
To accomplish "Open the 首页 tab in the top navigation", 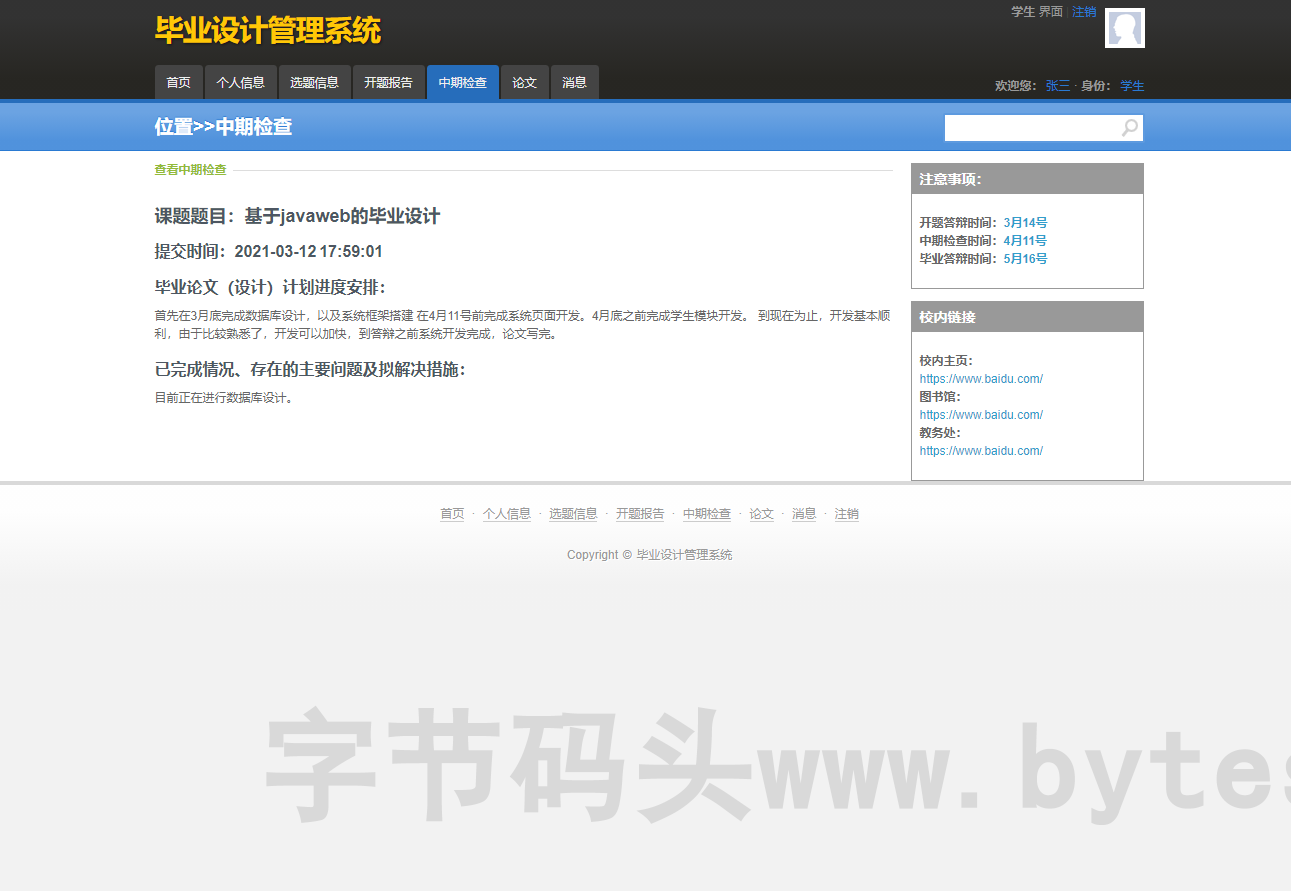I will point(179,82).
